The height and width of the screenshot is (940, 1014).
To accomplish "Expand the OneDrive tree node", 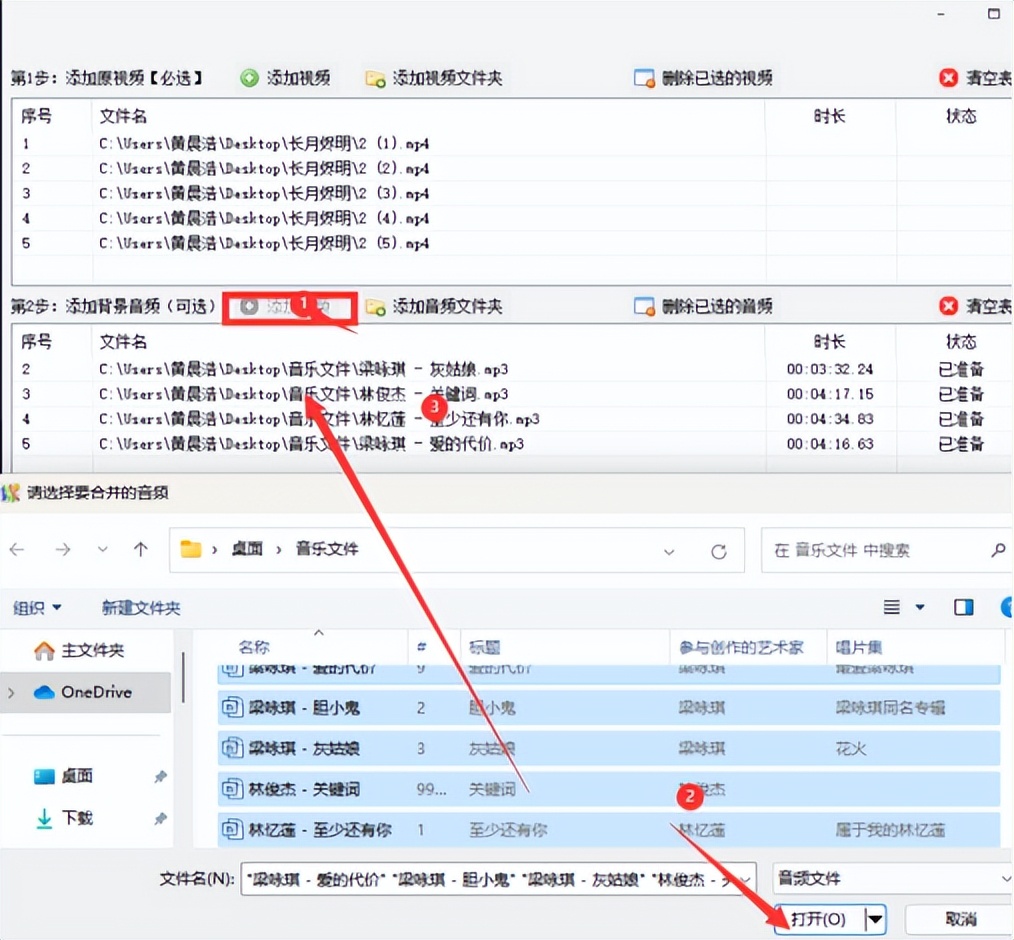I will click(x=11, y=692).
